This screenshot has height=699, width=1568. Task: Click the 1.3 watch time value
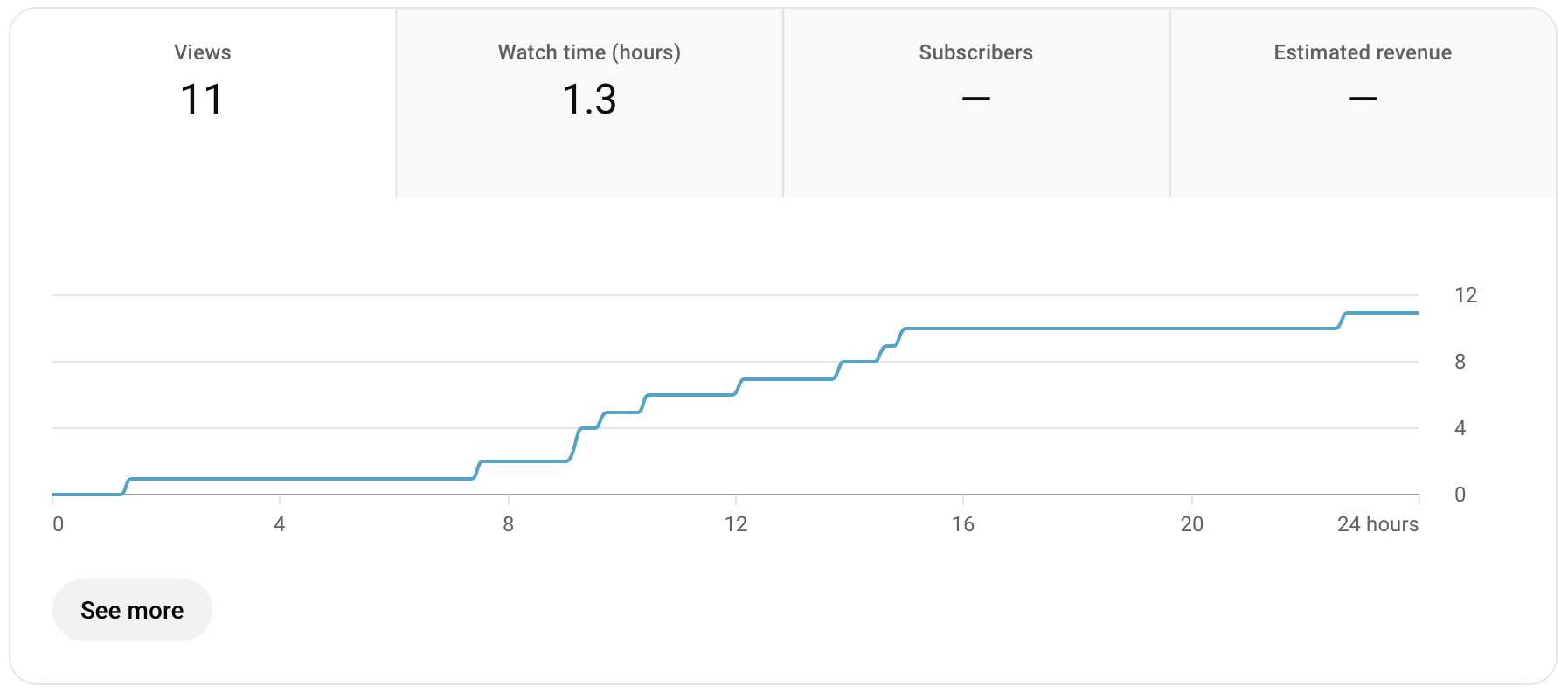(x=589, y=100)
